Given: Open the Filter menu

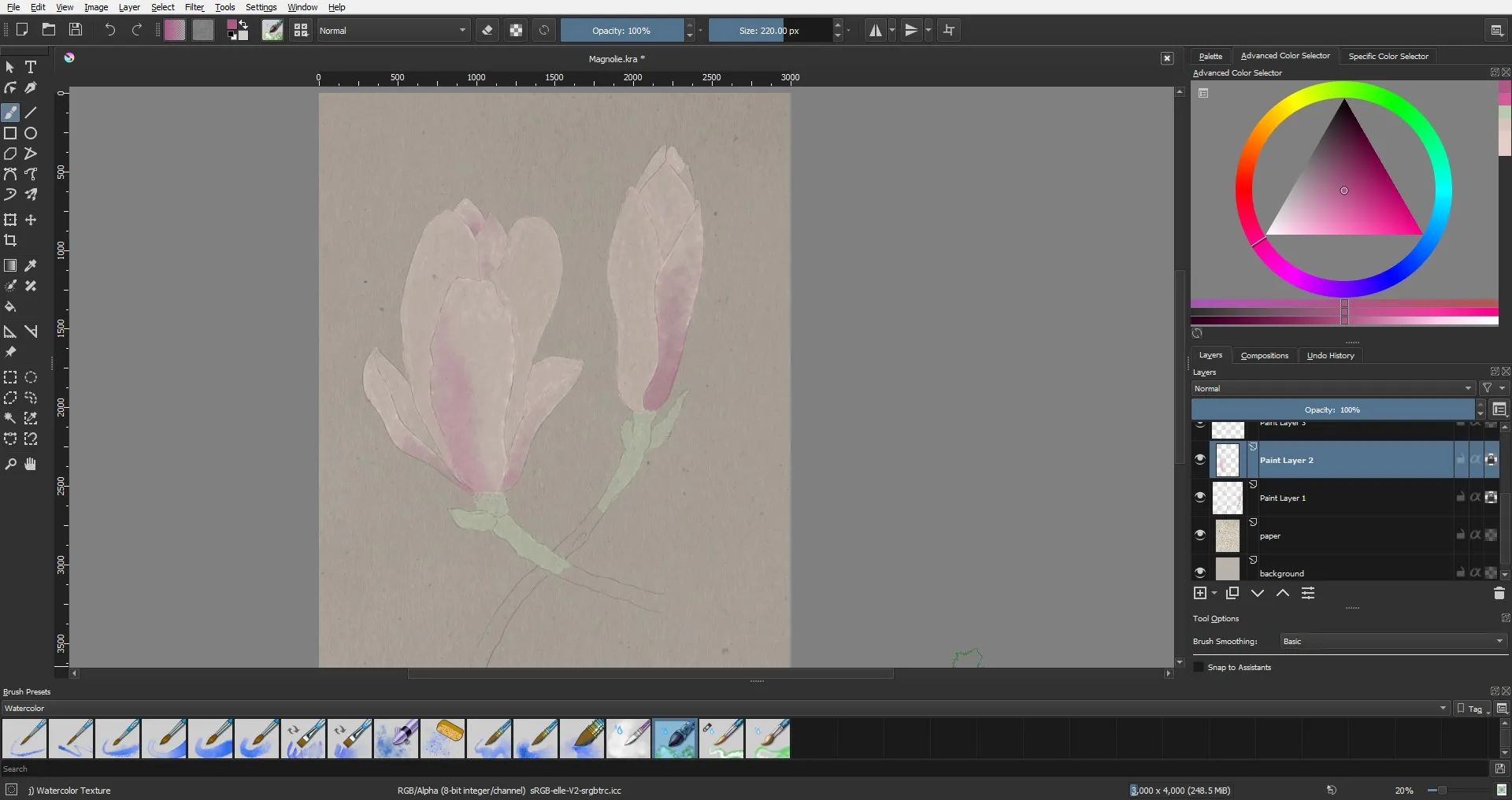Looking at the screenshot, I should (195, 7).
